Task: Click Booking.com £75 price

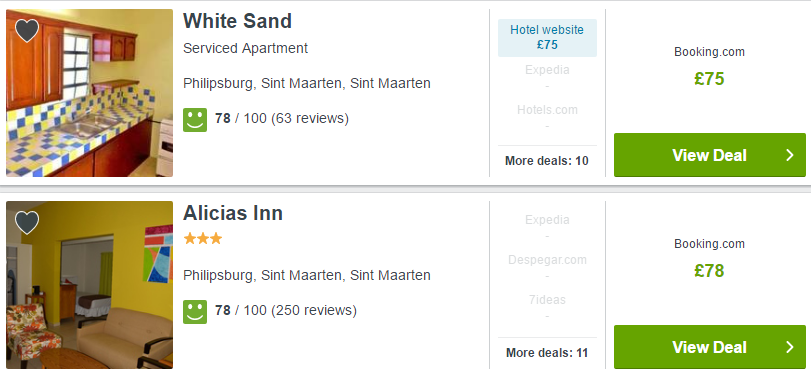Action: pos(709,79)
